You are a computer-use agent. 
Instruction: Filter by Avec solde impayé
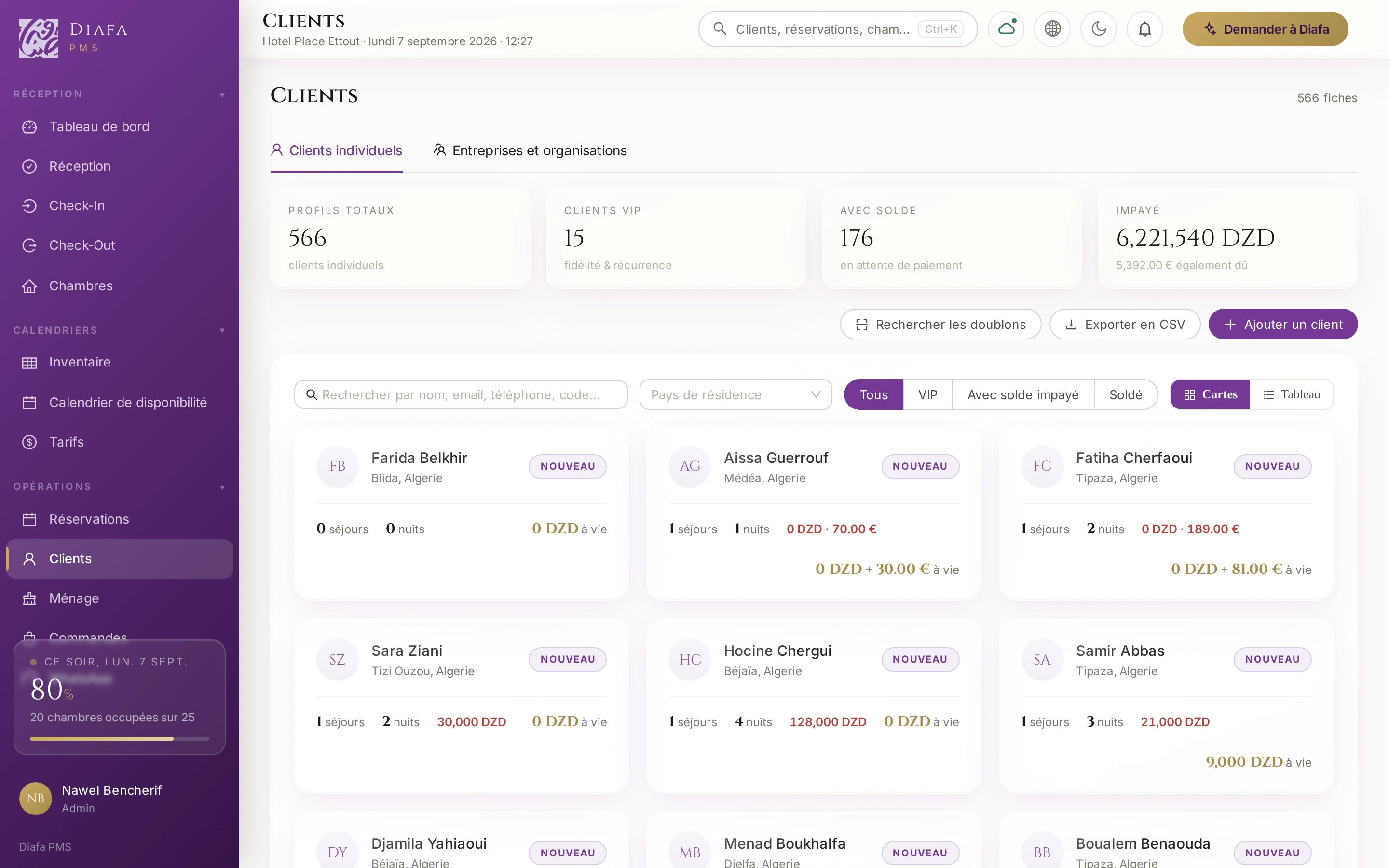click(1023, 394)
